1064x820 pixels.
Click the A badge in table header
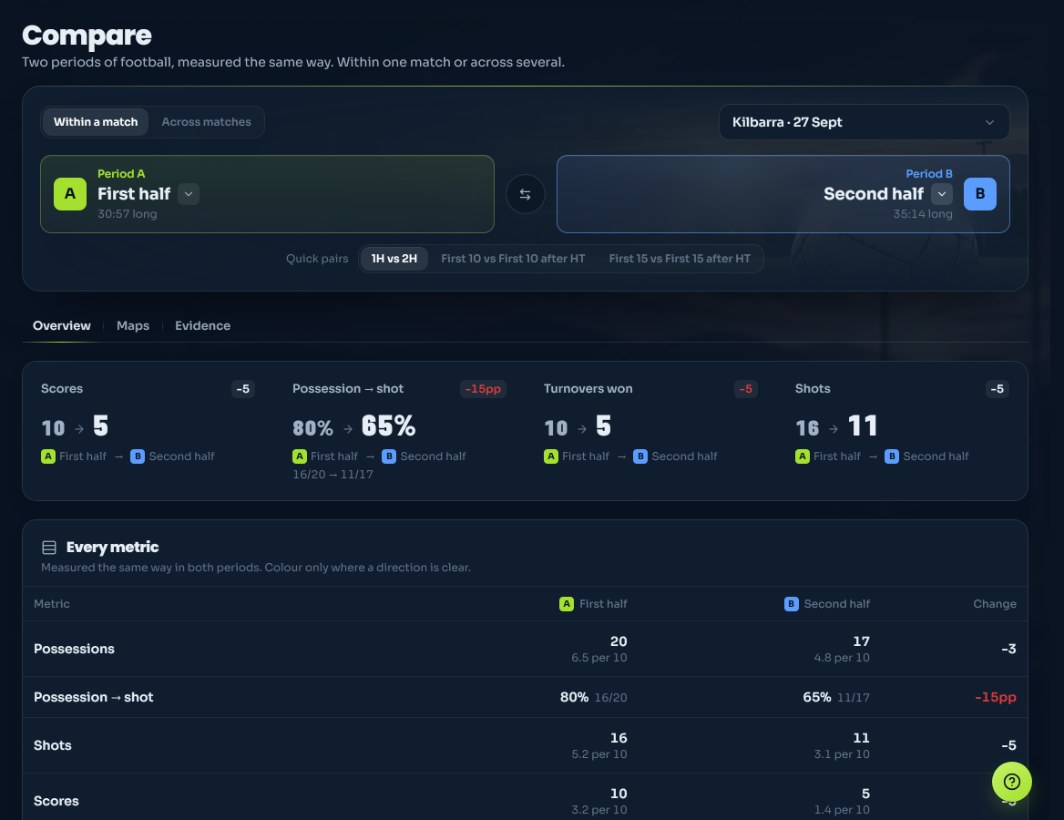tap(566, 604)
